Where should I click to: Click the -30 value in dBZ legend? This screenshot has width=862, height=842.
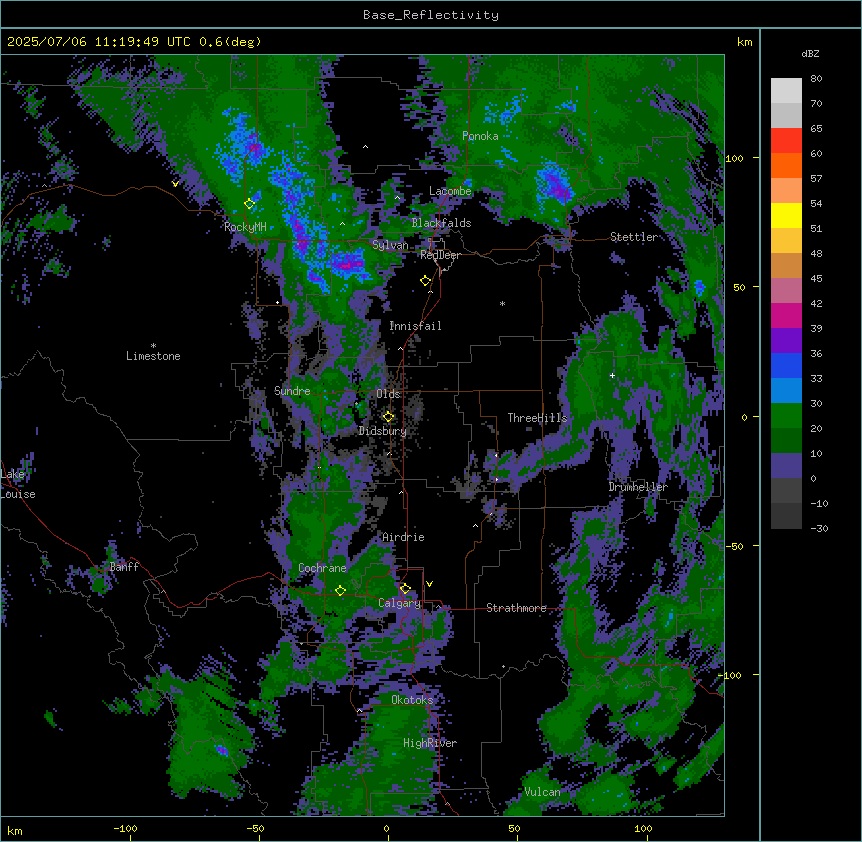point(819,528)
